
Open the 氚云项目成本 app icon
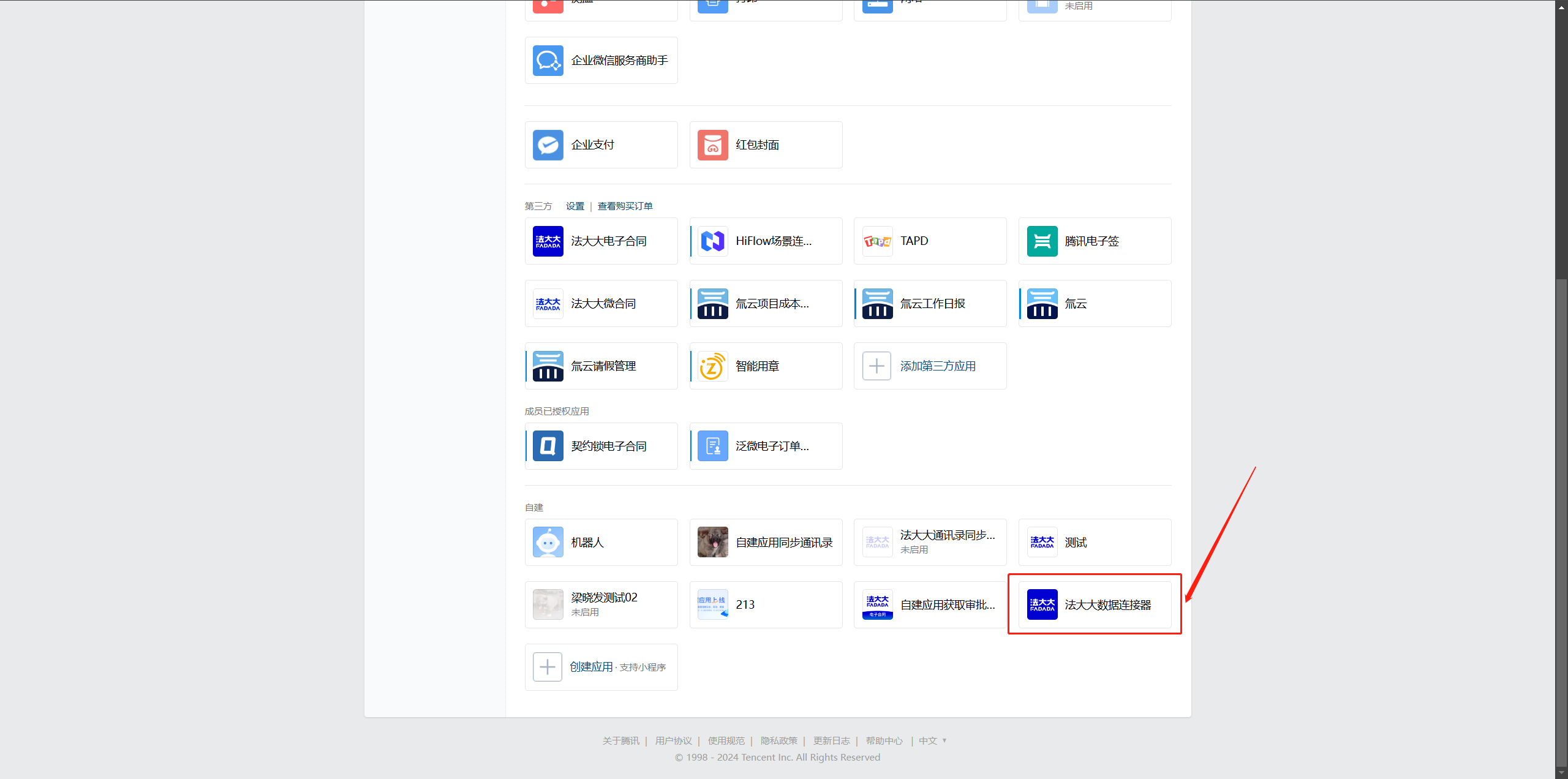point(712,304)
